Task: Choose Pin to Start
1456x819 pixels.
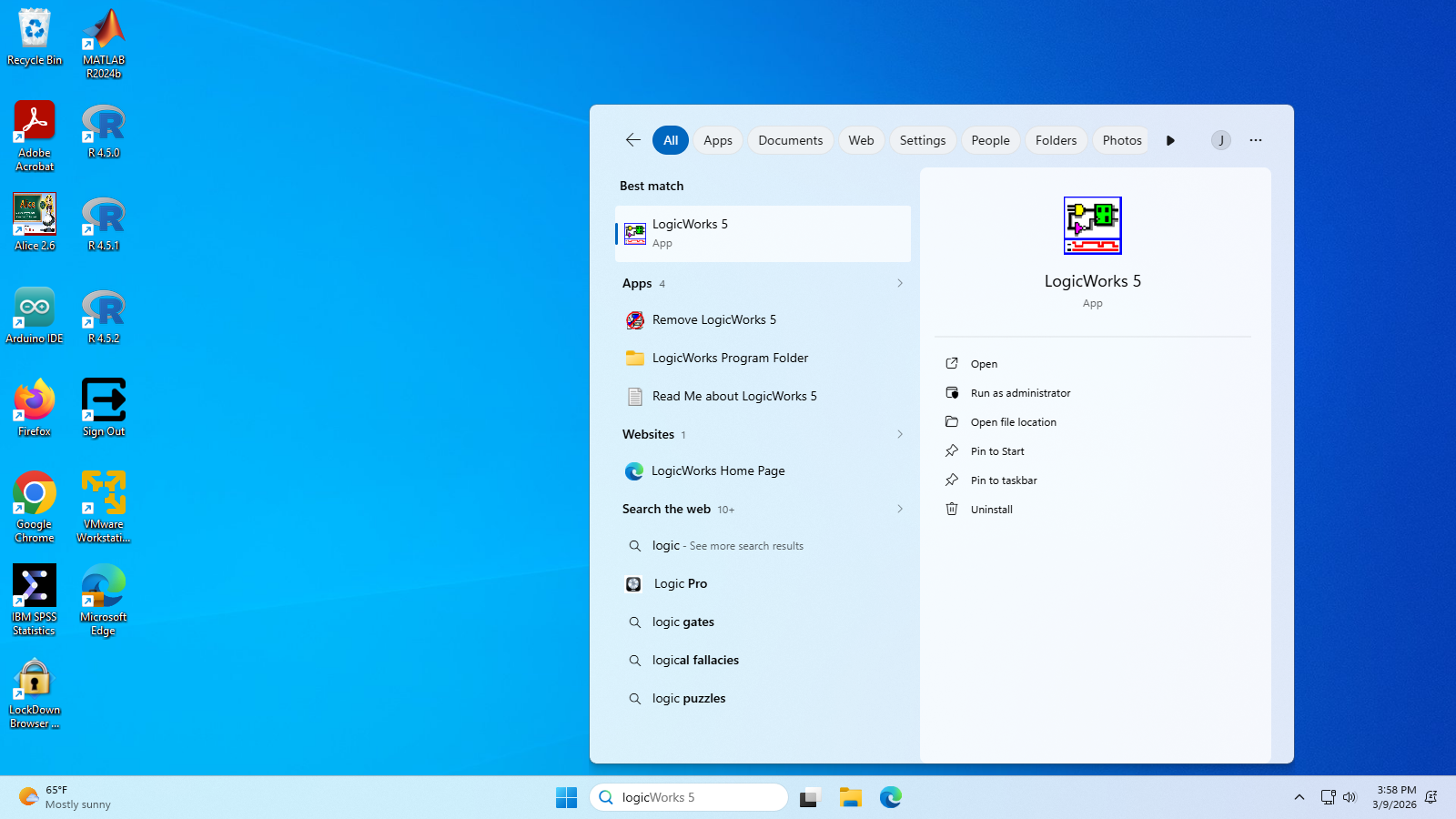Action: [x=1093, y=451]
